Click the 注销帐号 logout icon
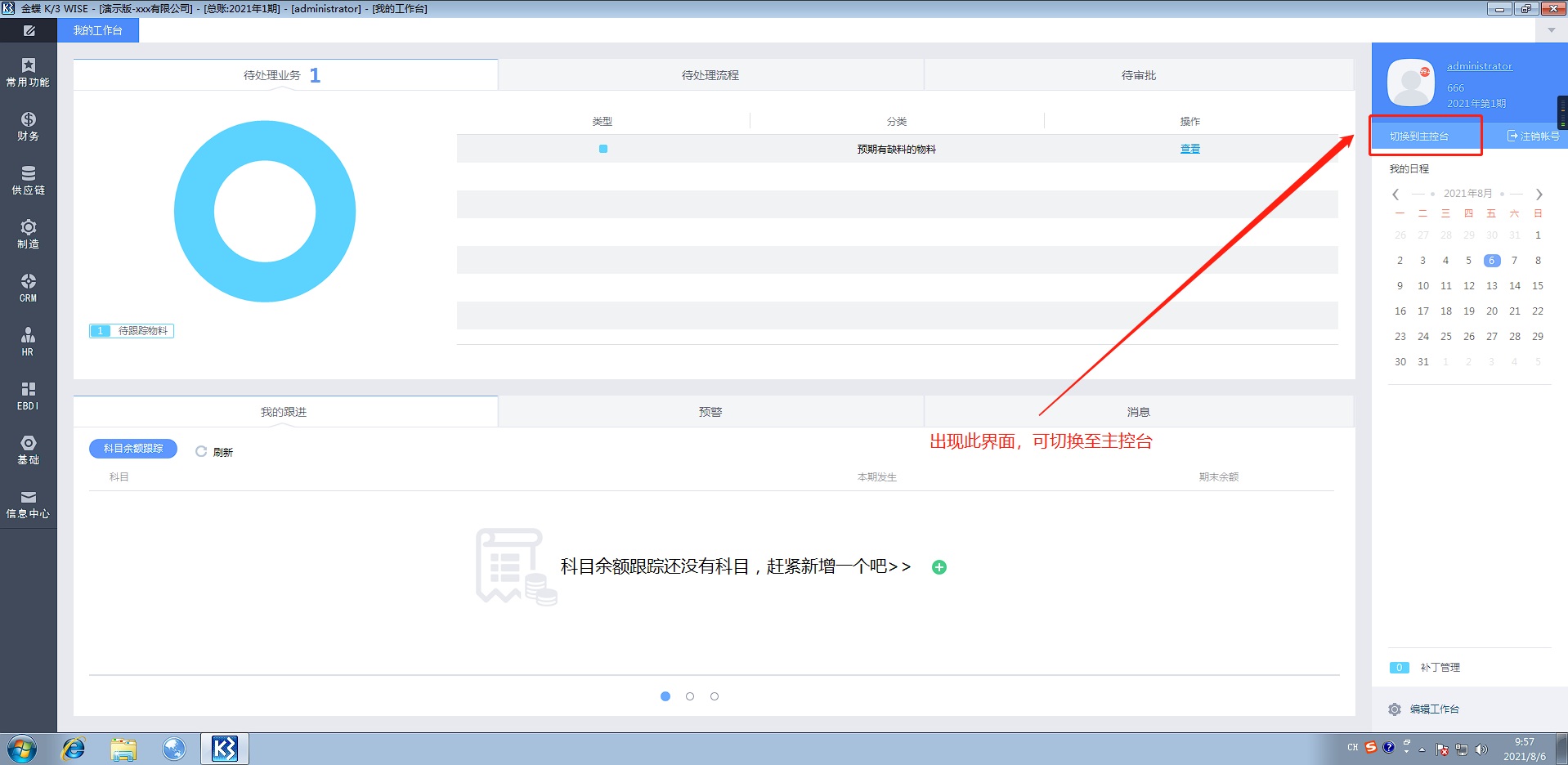The height and width of the screenshot is (765, 1568). (1512, 136)
